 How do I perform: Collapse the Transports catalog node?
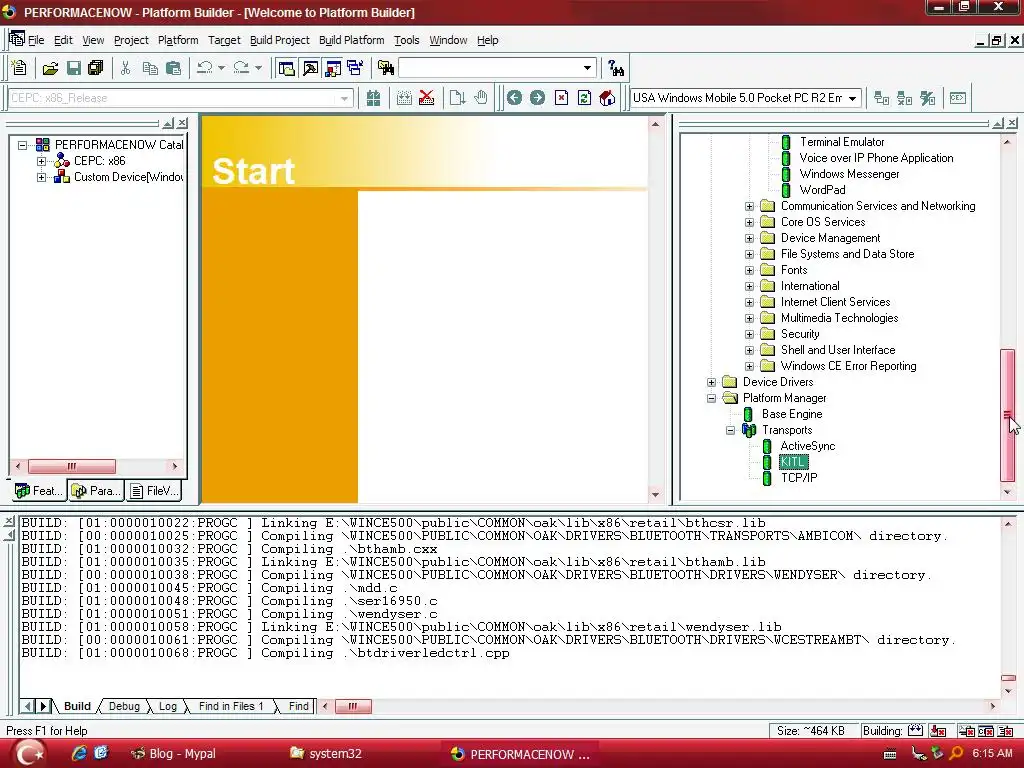(x=730, y=430)
